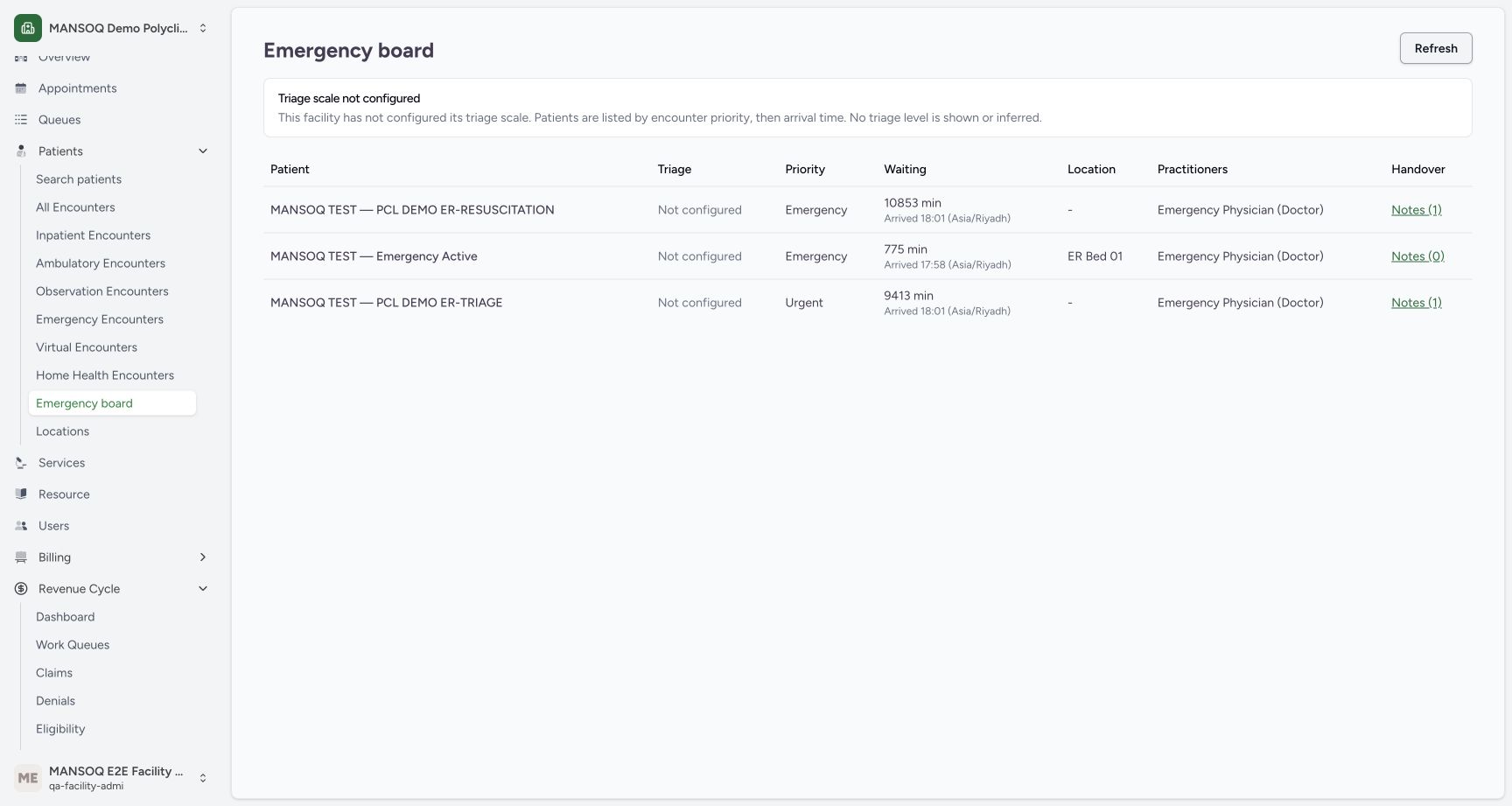This screenshot has width=1512, height=806.
Task: Click patient MANSOQ TEST — PCL DEMO ER-TRIAGE
Action: coord(386,303)
